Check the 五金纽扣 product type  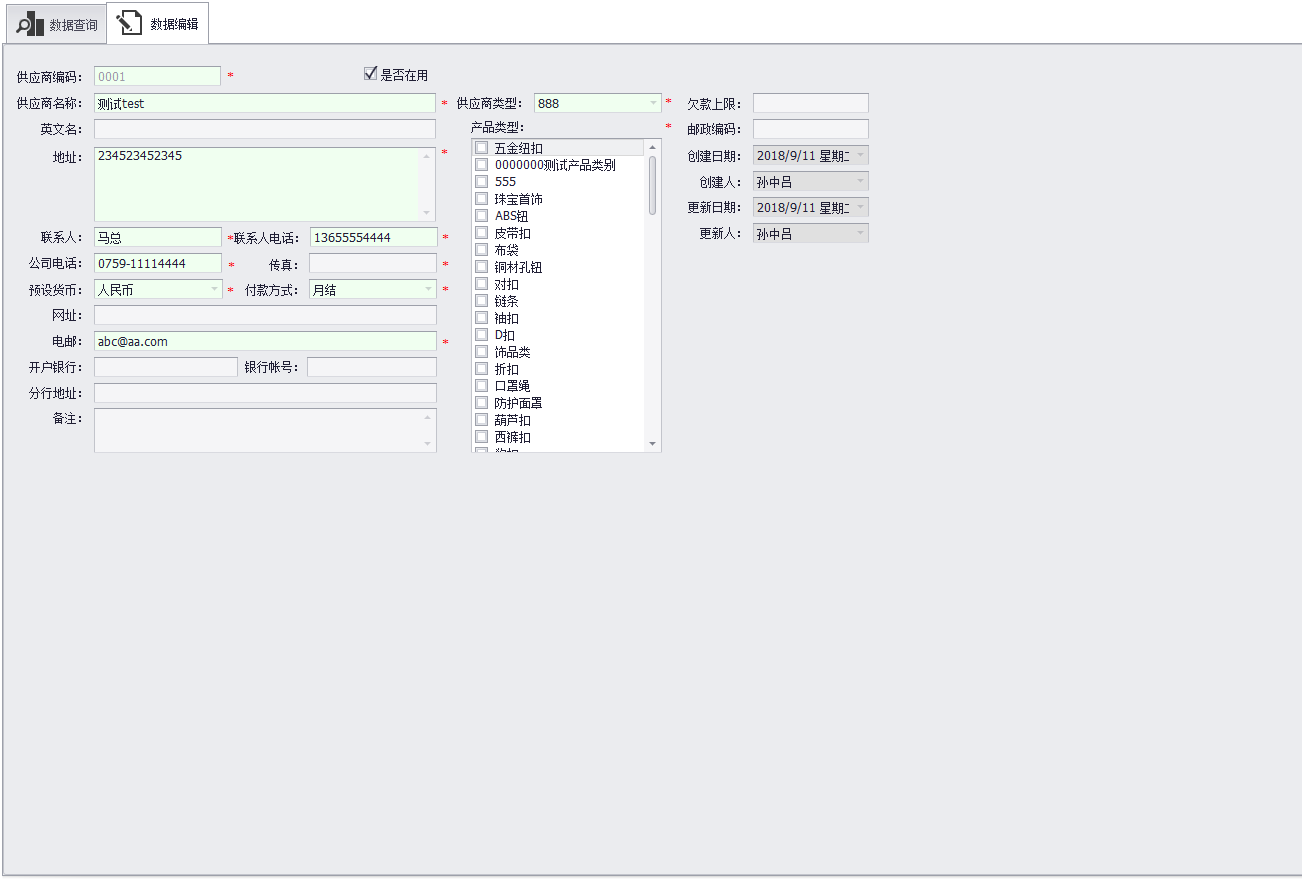481,147
